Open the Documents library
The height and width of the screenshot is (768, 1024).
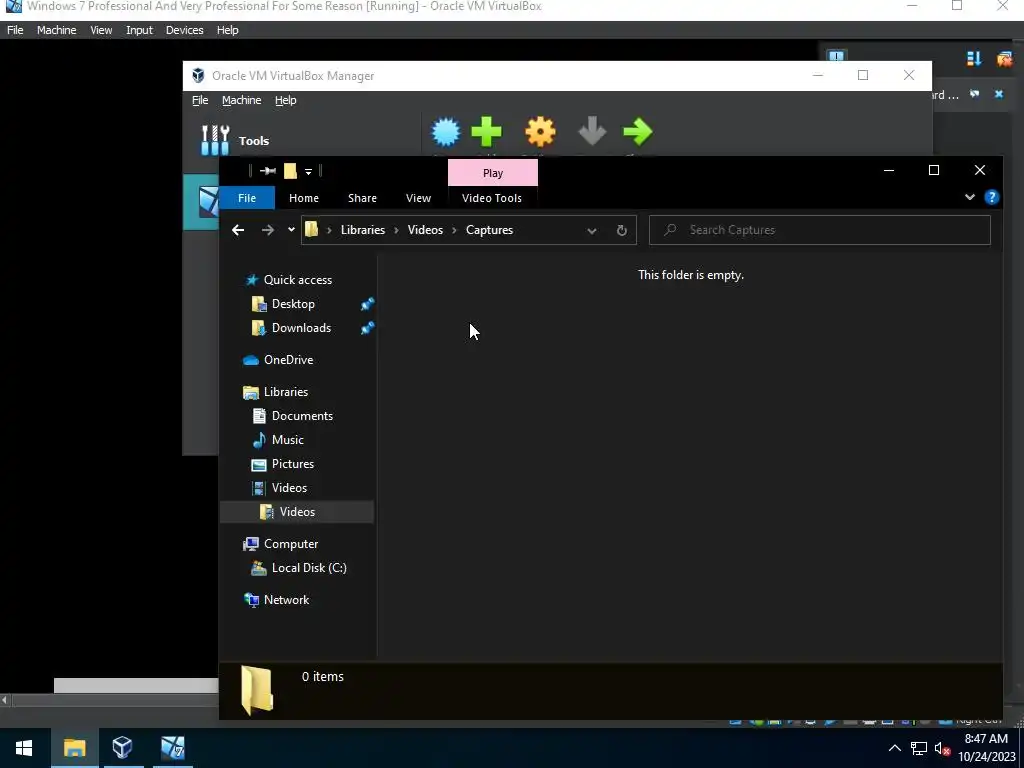(x=302, y=416)
